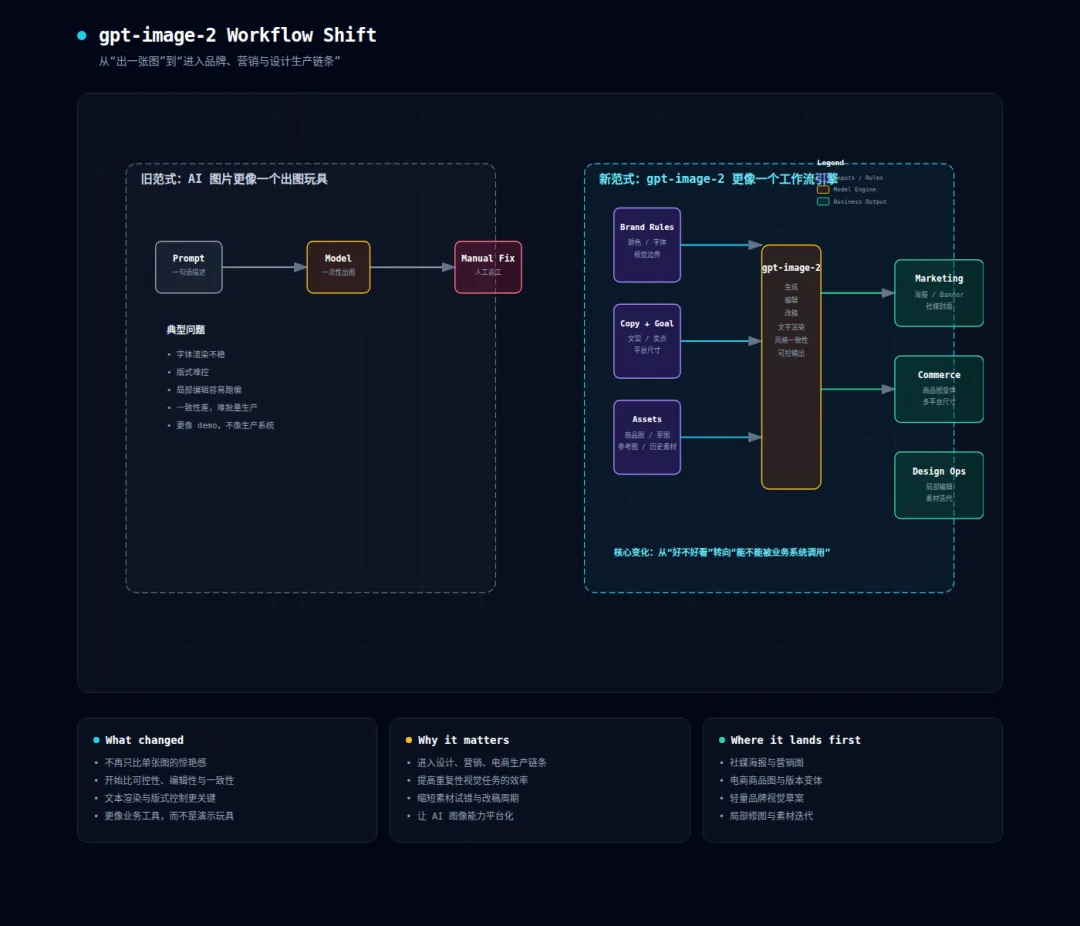Click the "典型问题" heading

(x=185, y=329)
